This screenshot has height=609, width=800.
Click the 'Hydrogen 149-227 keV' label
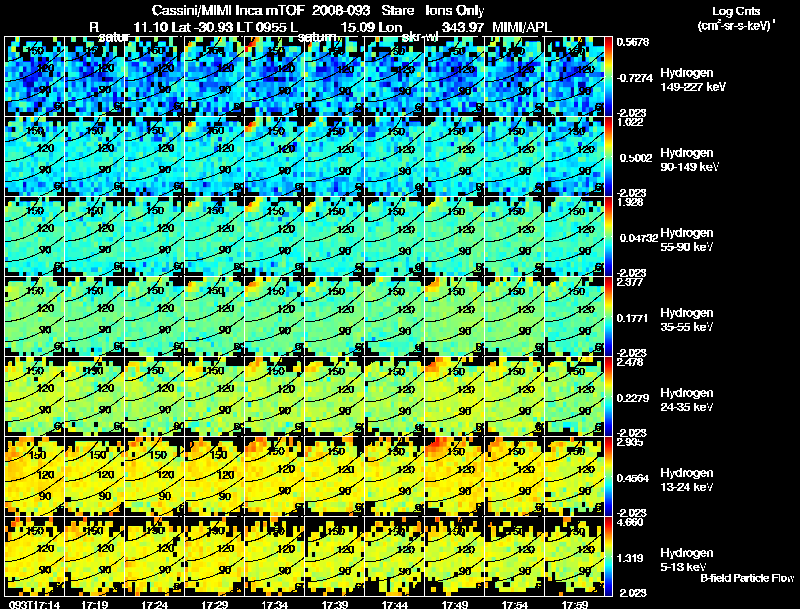(693, 80)
